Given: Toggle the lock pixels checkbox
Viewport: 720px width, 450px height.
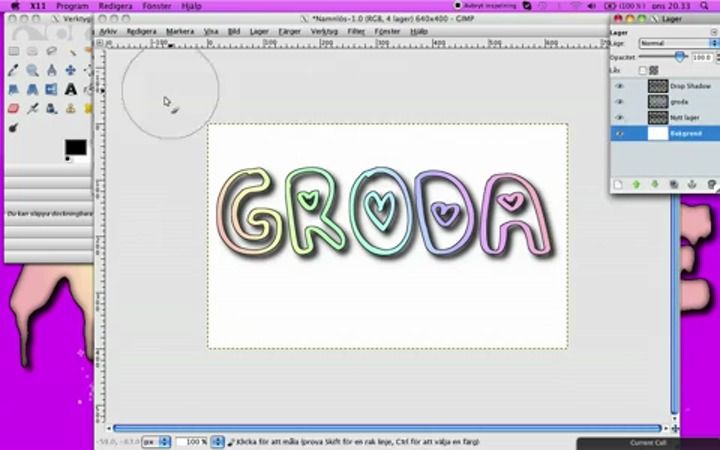Looking at the screenshot, I should click(642, 70).
